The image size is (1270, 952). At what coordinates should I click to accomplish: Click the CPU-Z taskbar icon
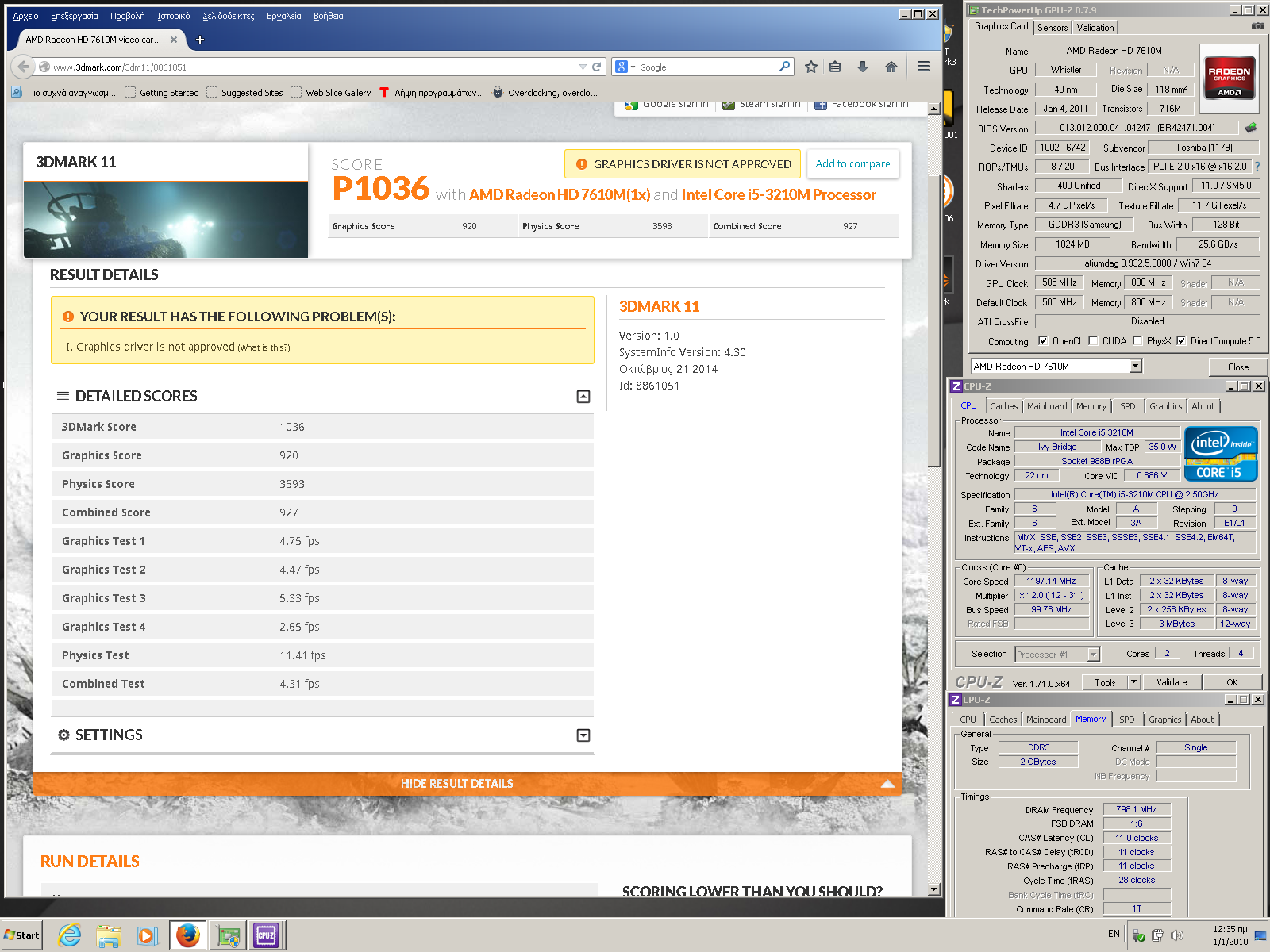coord(265,936)
